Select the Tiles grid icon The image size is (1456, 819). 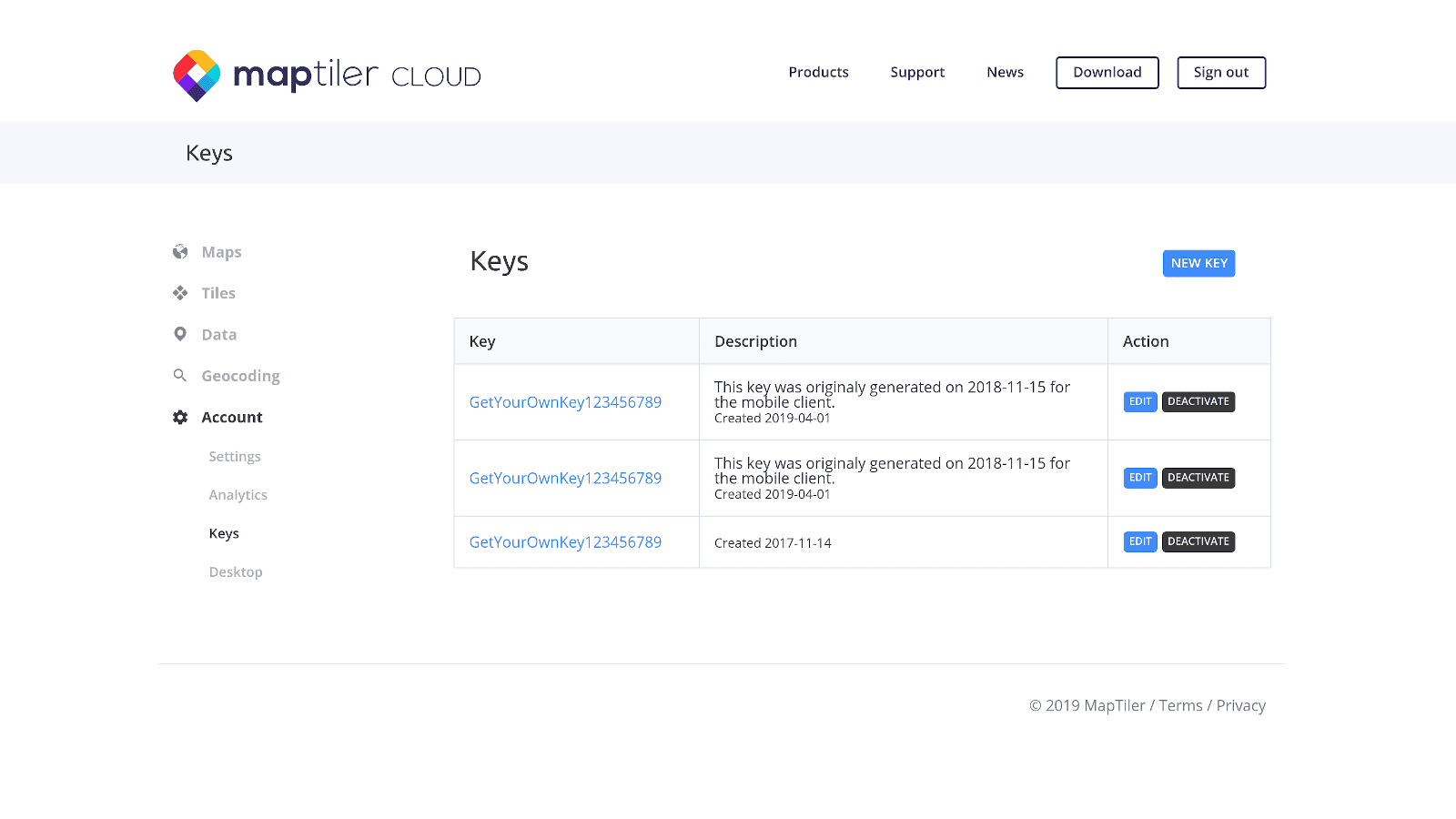(x=180, y=292)
